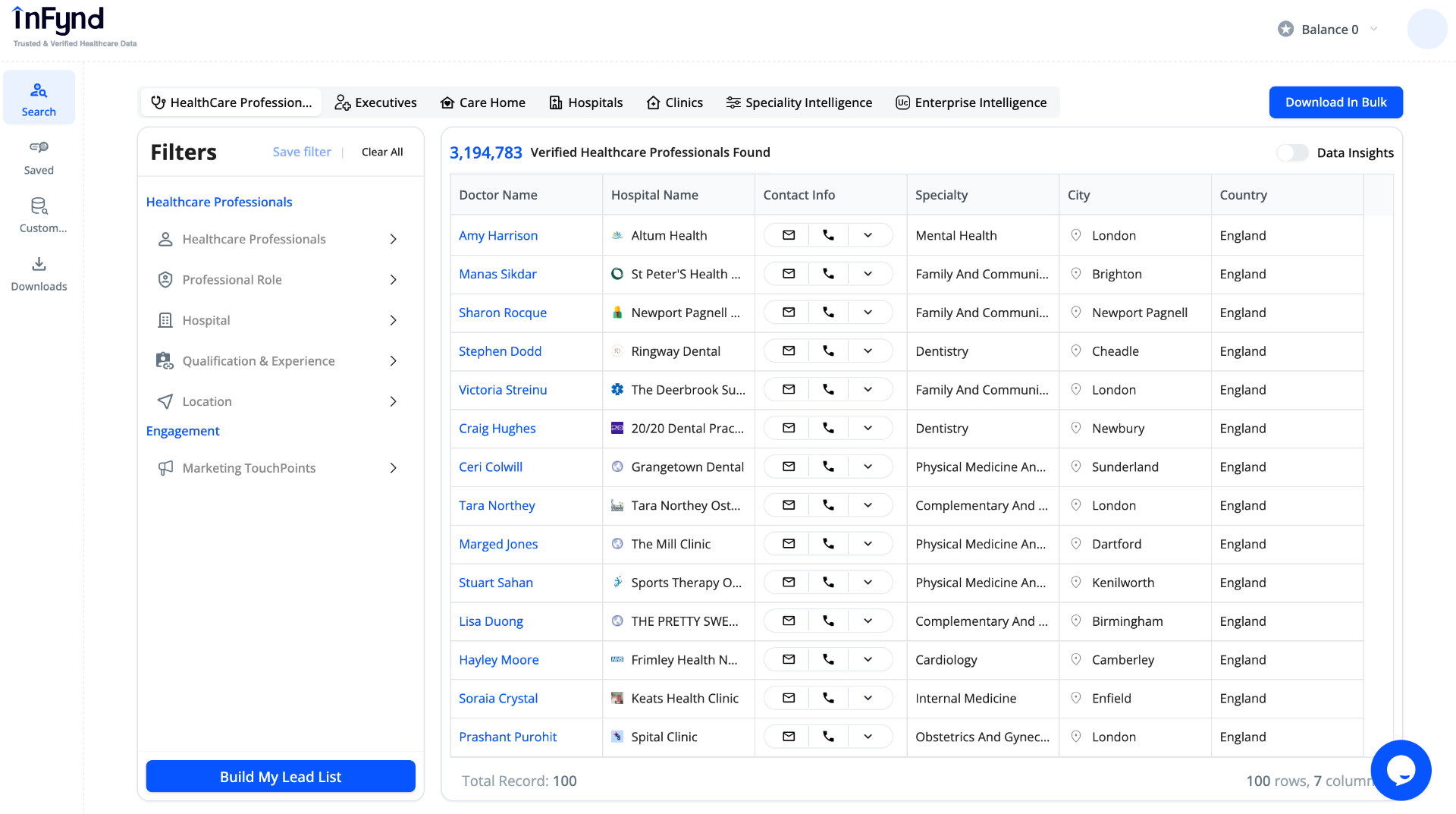Click the location pin next to Brighton
The width and height of the screenshot is (1456, 814).
point(1075,274)
